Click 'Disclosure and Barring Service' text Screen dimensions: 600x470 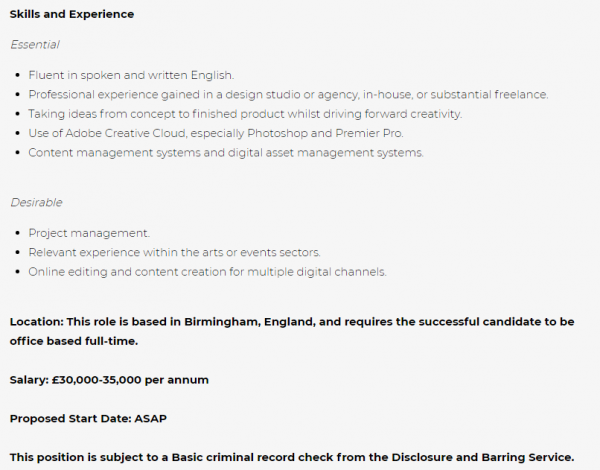[483, 457]
